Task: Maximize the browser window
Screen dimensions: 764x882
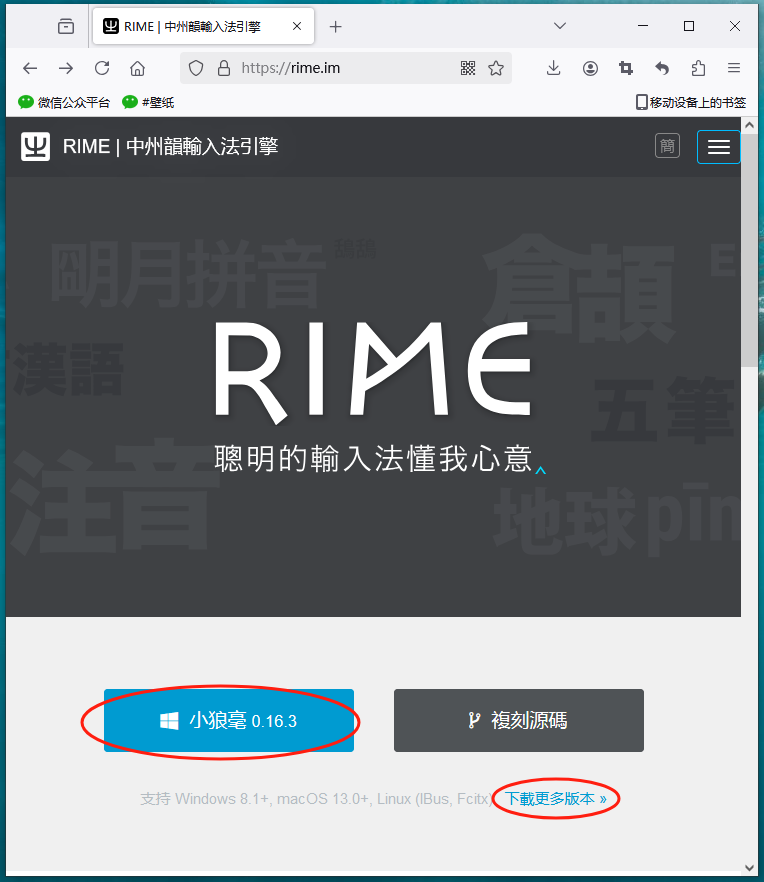Action: coord(689,26)
